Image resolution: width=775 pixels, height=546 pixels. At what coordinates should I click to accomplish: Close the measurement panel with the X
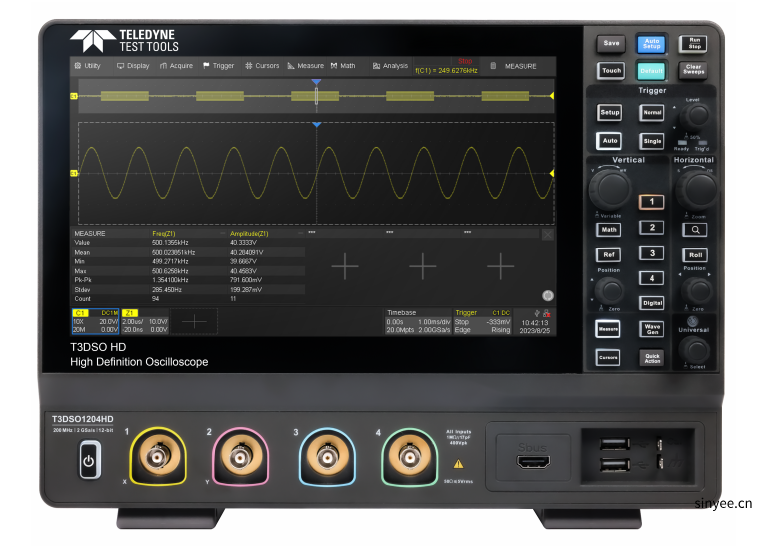[x=547, y=234]
